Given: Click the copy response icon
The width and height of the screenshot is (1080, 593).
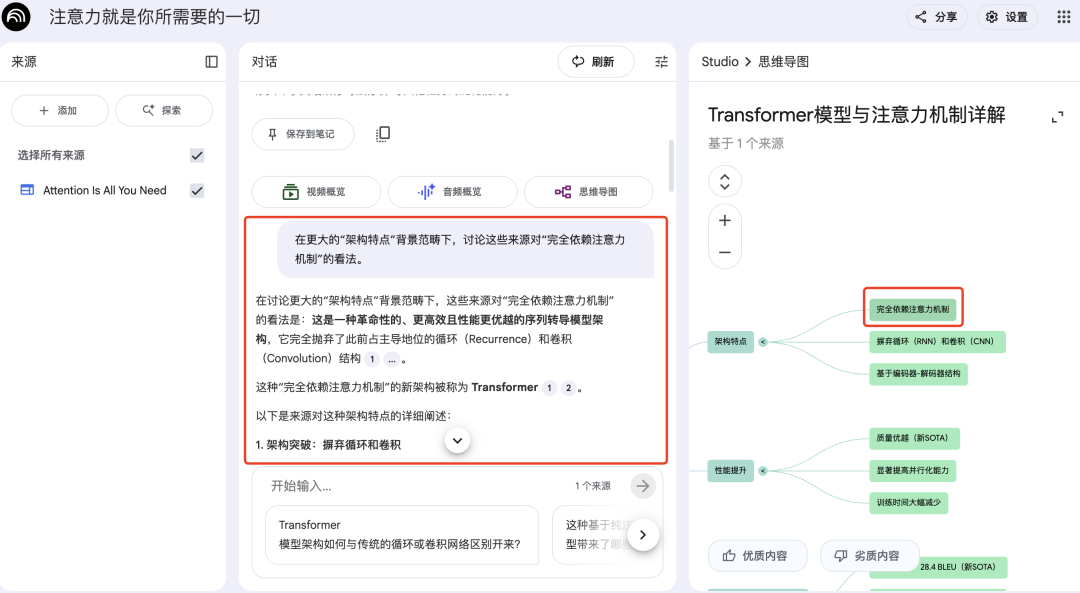Looking at the screenshot, I should (383, 134).
